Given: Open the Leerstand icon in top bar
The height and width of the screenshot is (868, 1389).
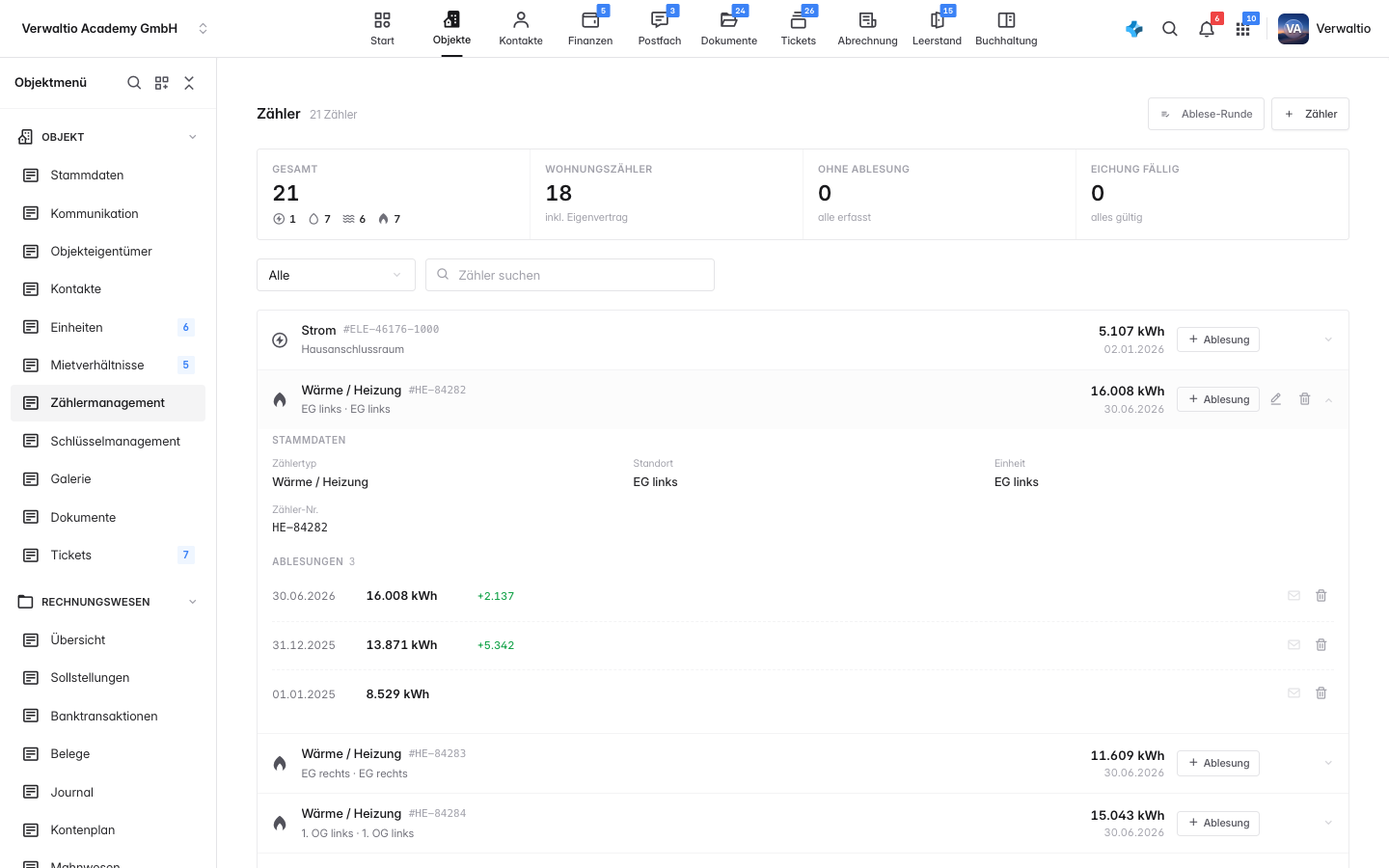Looking at the screenshot, I should (937, 20).
